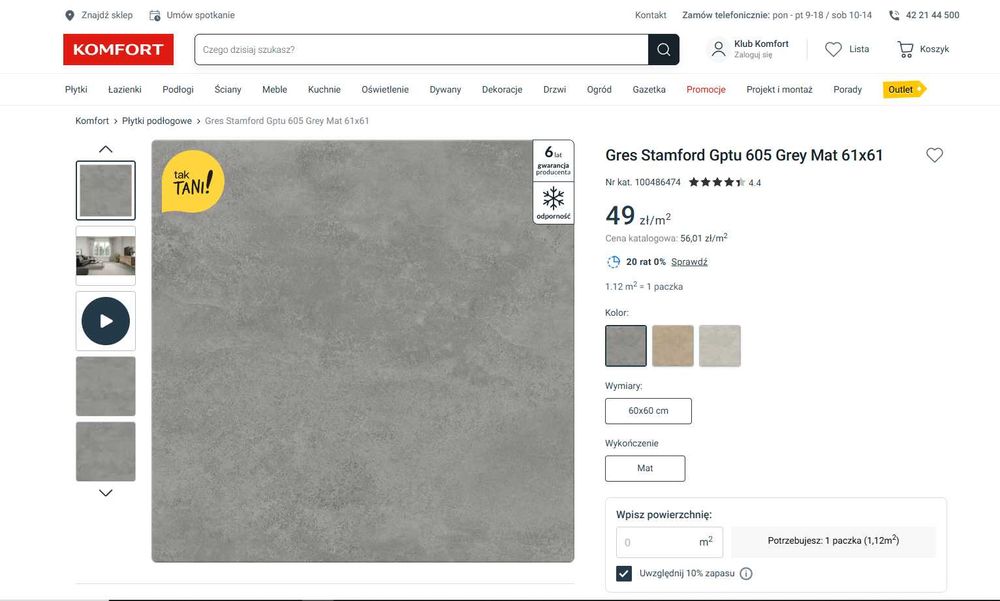Click the Sprawdź installments link
Screen dimensions: 1000x601
click(x=689, y=262)
